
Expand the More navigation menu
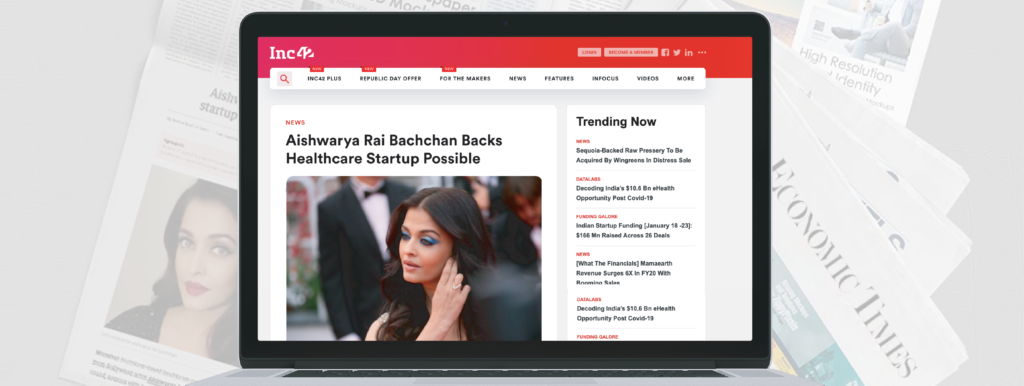coord(686,78)
